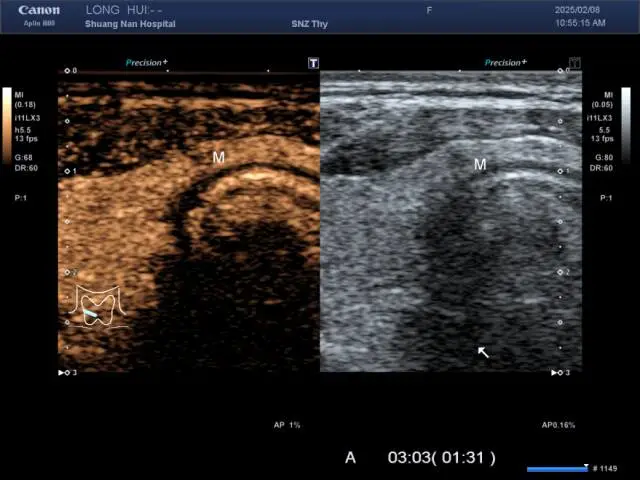640x480 pixels.
Task: Click the T marker icon above left image
Action: pyautogui.click(x=313, y=63)
